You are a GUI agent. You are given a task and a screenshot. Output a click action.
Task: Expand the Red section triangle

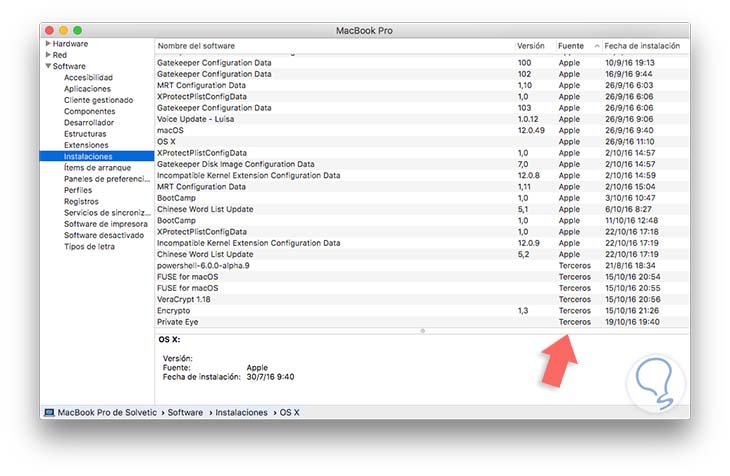[x=48, y=54]
